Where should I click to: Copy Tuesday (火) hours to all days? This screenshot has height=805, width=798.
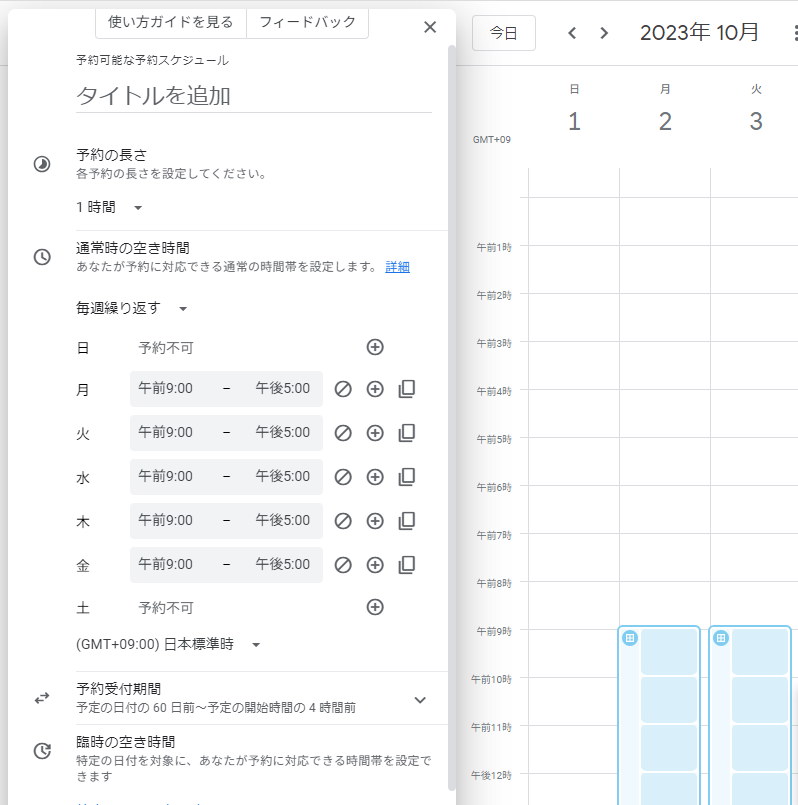(x=407, y=433)
